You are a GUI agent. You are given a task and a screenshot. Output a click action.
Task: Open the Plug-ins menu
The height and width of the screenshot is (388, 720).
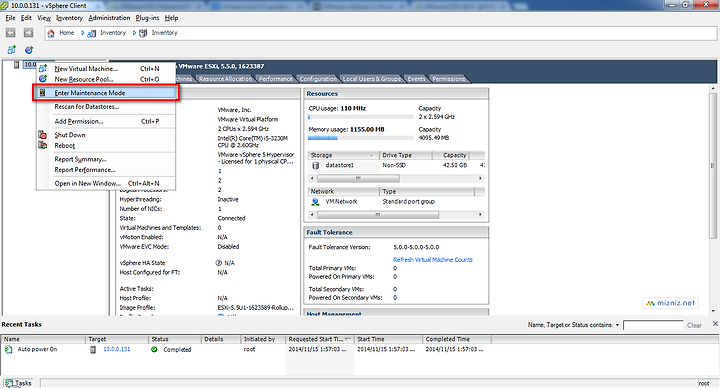click(147, 18)
